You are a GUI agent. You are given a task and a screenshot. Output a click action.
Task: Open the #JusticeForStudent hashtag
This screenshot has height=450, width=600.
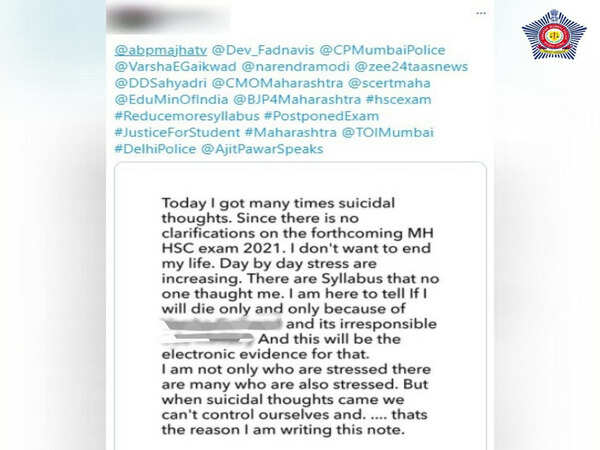(x=177, y=132)
